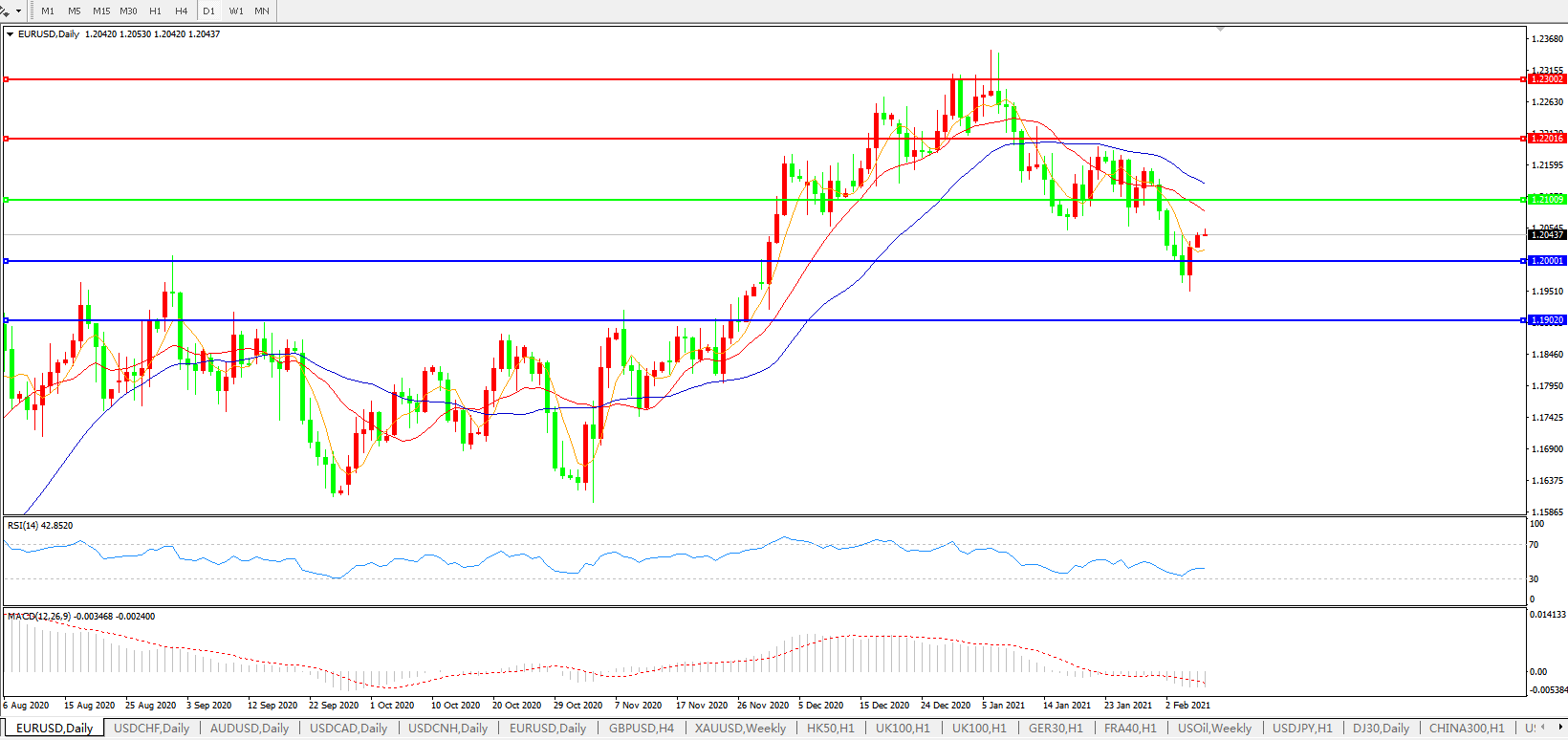Toggle the W1 weekly timeframe
Viewport: 1568px width, 740px height.
pos(236,11)
